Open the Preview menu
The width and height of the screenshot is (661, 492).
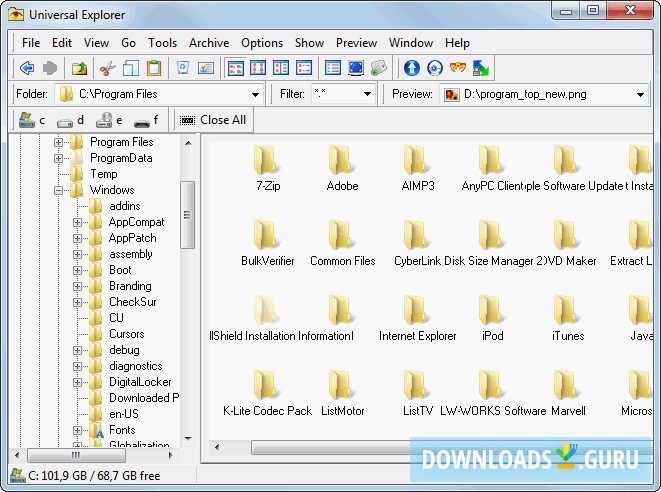[356, 43]
